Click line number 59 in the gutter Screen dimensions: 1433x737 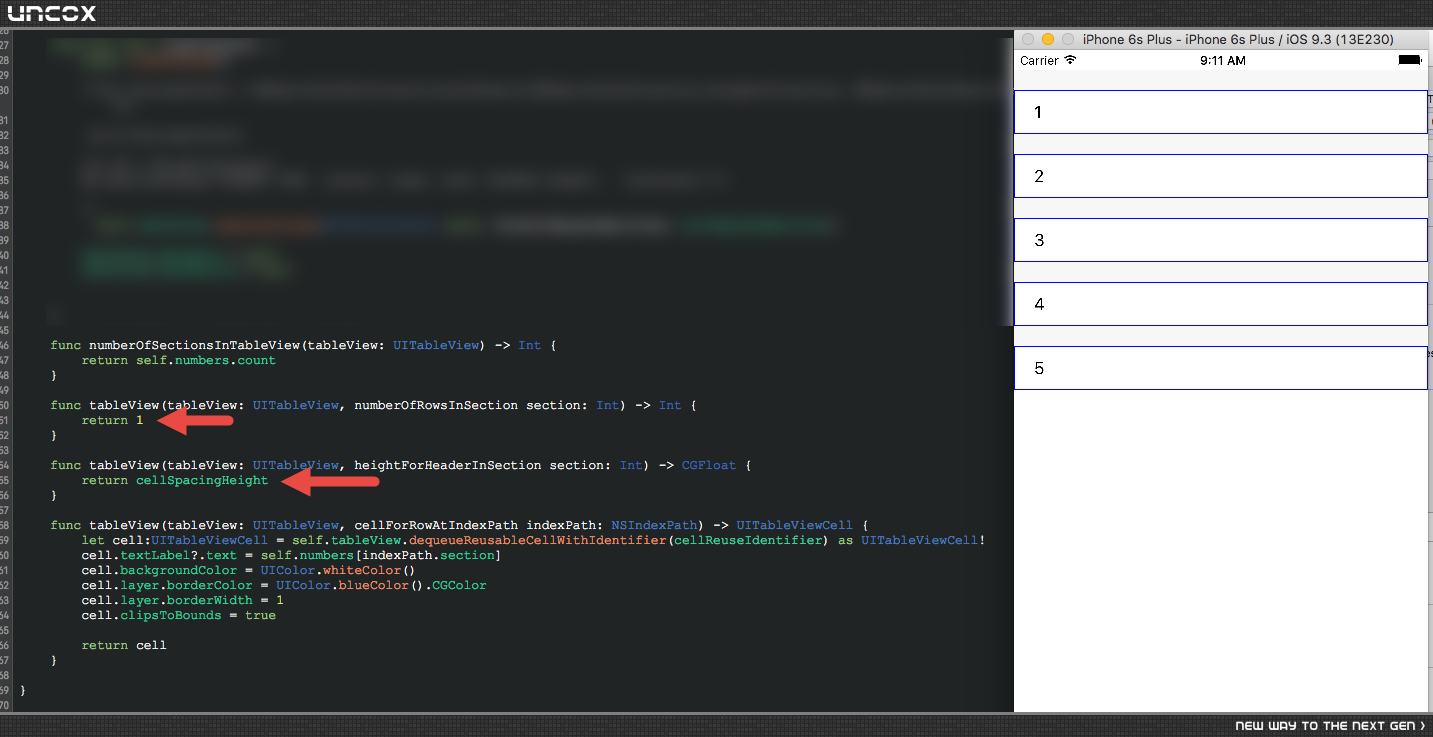coord(5,540)
